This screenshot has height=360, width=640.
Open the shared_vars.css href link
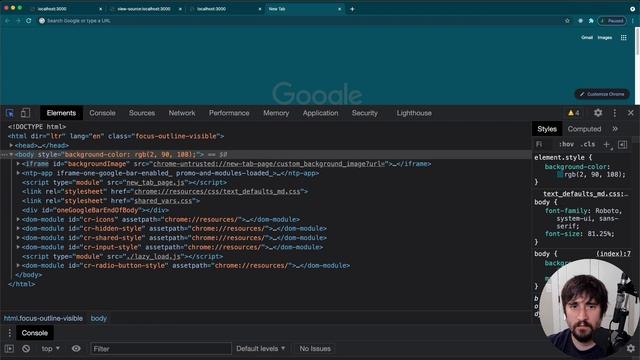click(163, 201)
